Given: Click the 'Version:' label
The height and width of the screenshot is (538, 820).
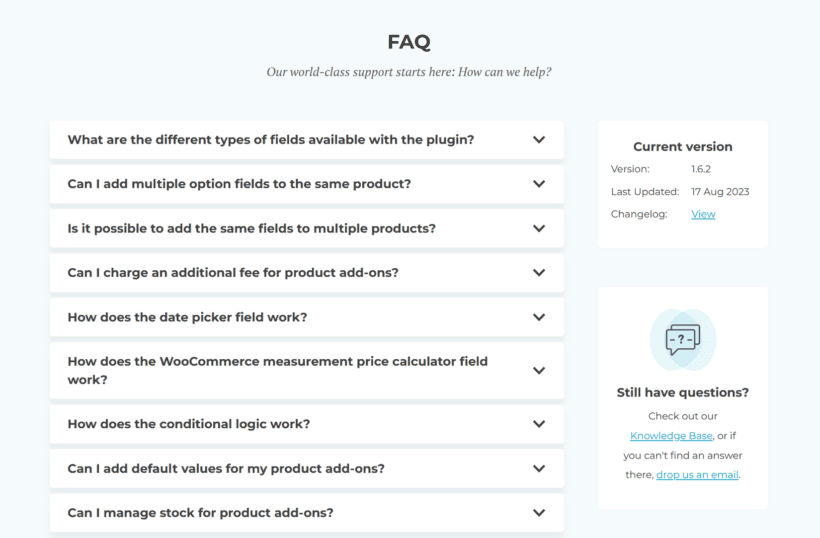Looking at the screenshot, I should pyautogui.click(x=630, y=169).
